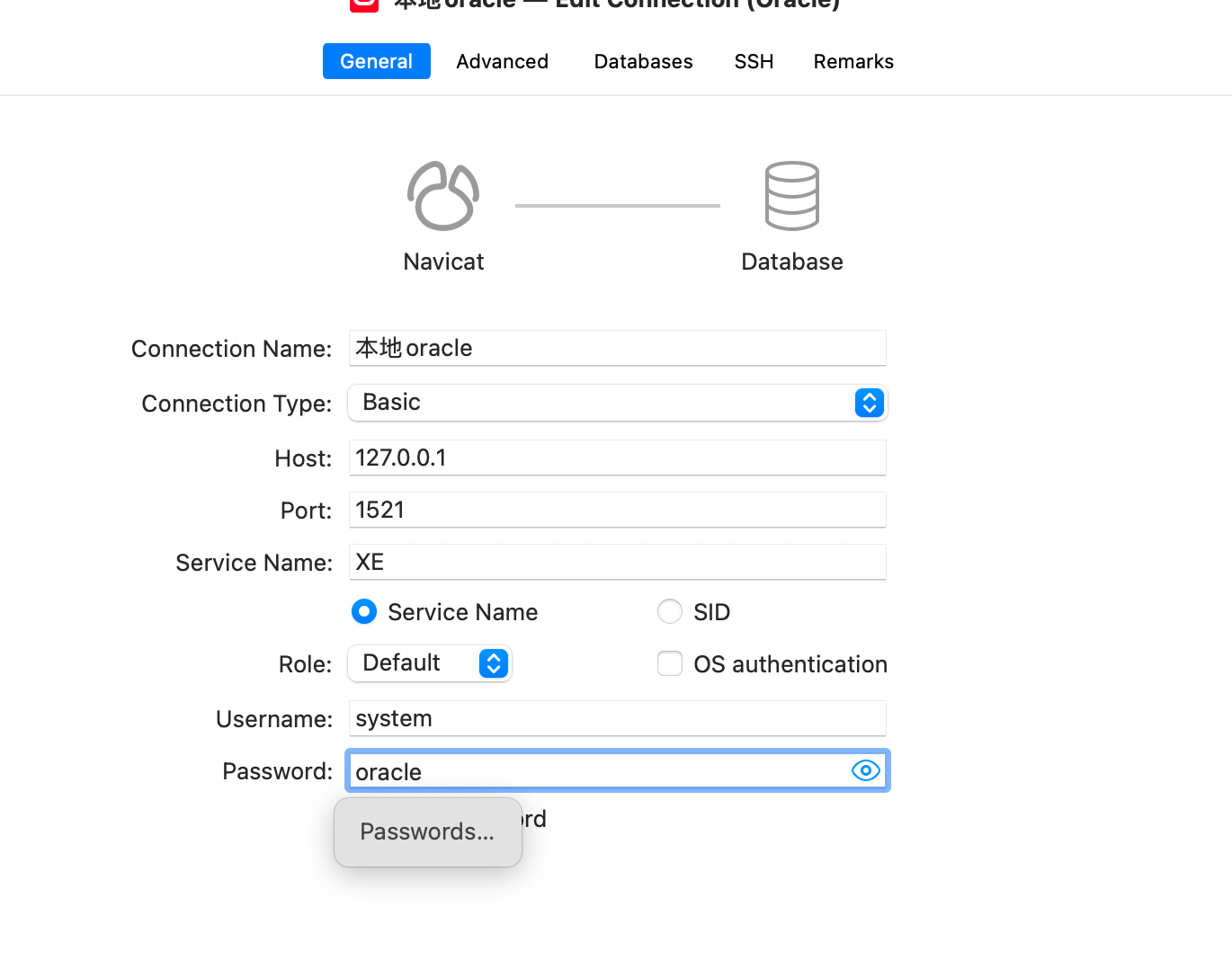This screenshot has height=969, width=1232.
Task: Click the Connection Type label text
Action: [237, 404]
